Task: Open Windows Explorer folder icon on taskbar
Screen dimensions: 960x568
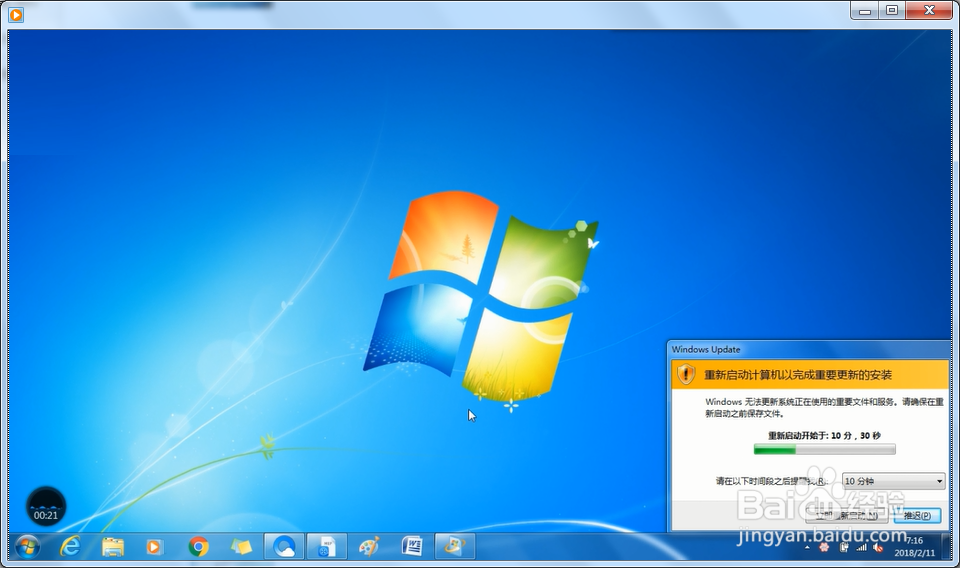Action: (113, 546)
